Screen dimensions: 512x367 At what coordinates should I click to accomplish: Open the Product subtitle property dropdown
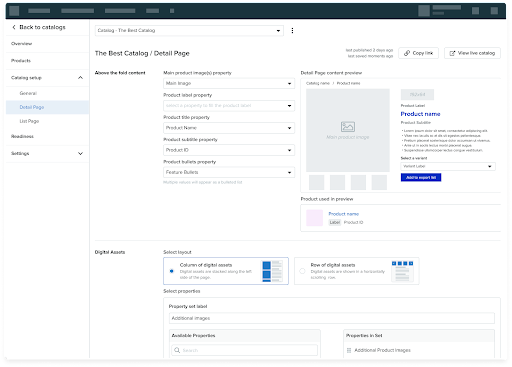tap(229, 150)
